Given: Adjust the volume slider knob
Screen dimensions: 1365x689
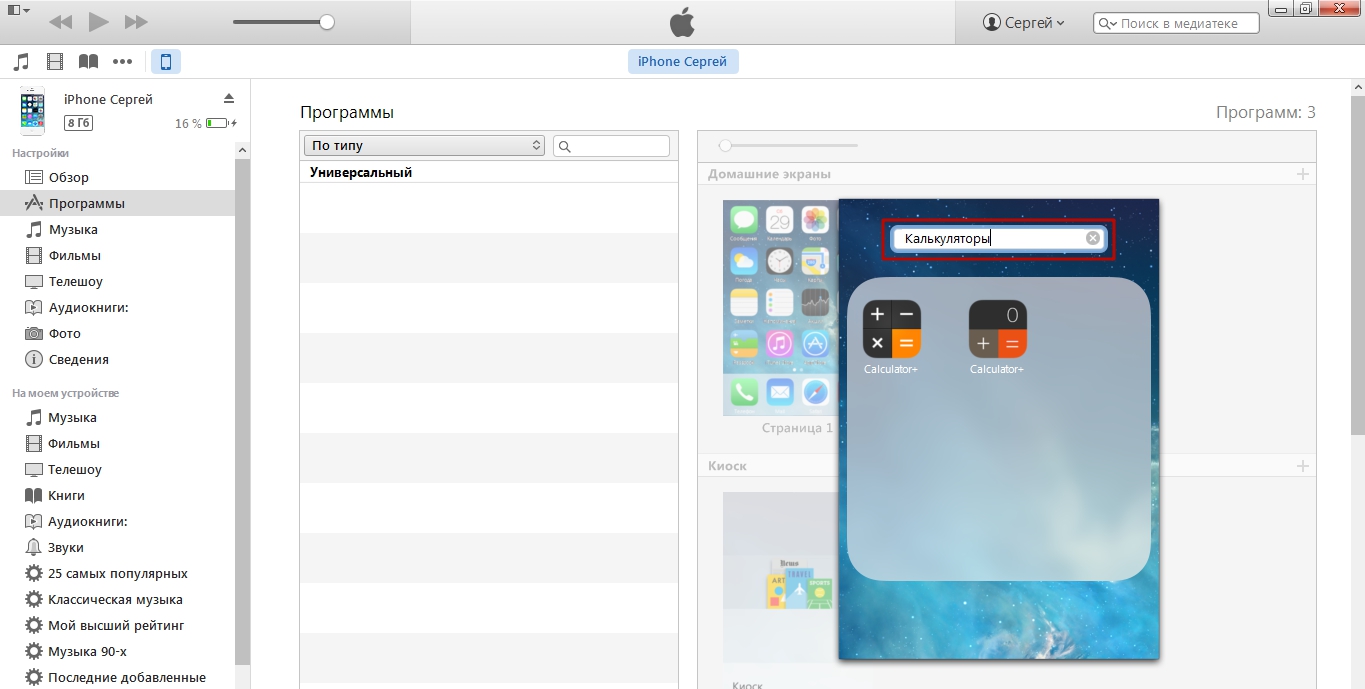Looking at the screenshot, I should pos(327,22).
